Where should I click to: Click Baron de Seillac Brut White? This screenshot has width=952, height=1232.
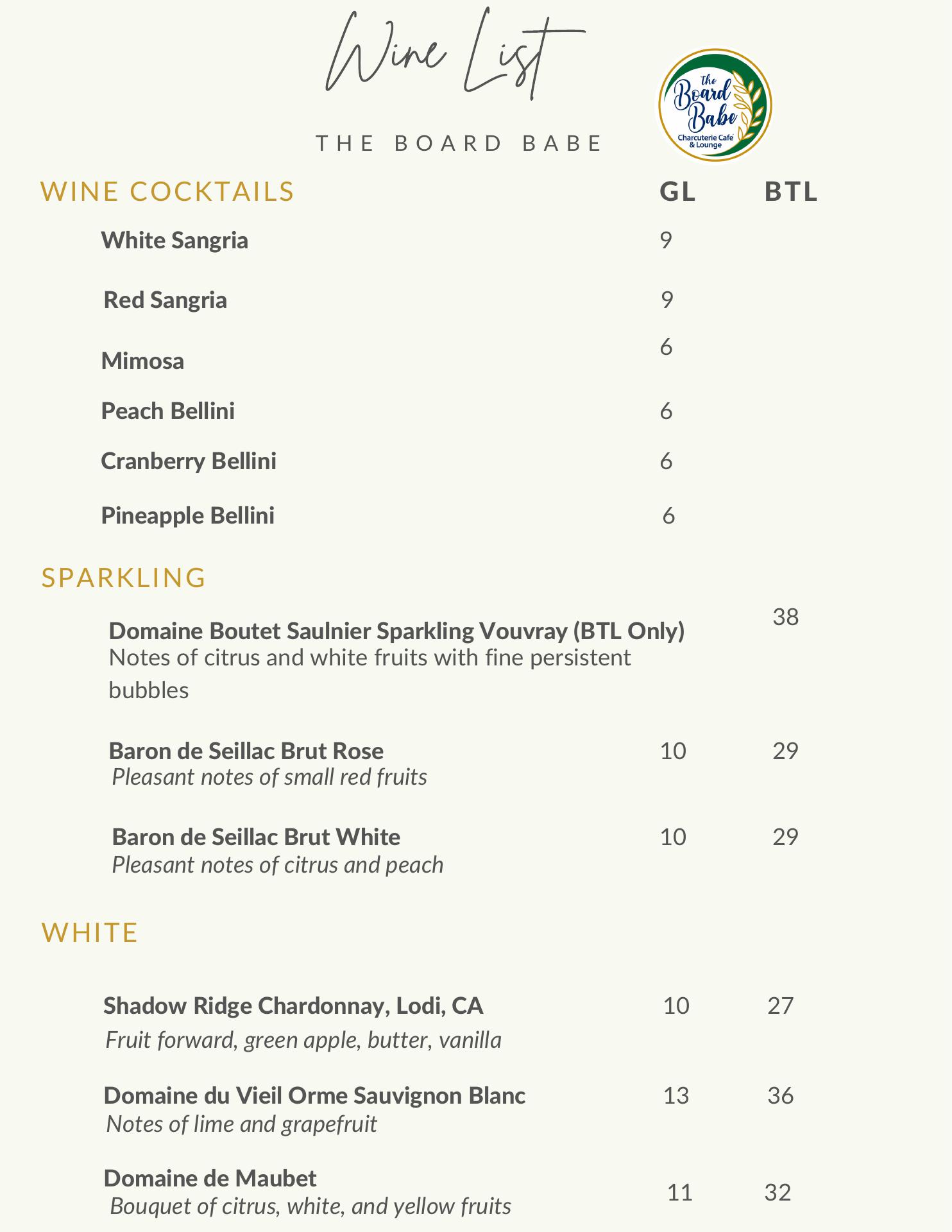[x=256, y=837]
